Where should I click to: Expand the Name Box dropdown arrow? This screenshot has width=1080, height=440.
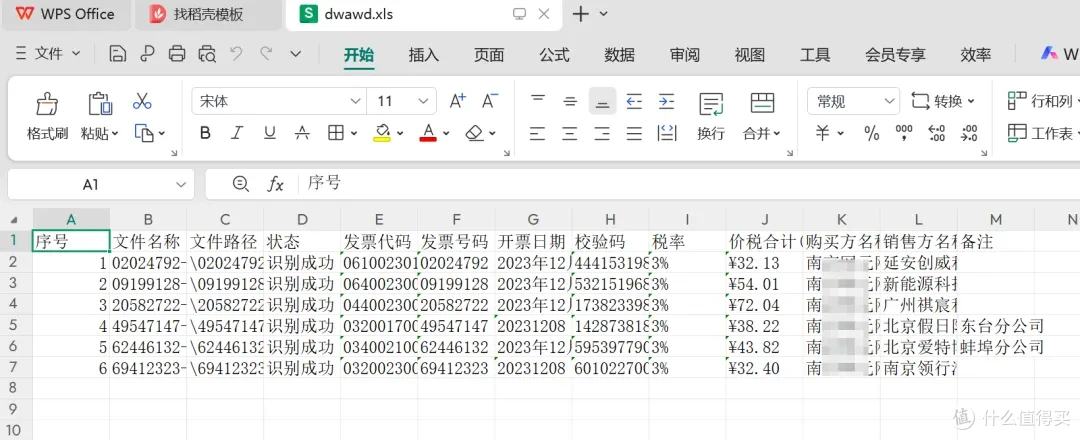(x=180, y=185)
